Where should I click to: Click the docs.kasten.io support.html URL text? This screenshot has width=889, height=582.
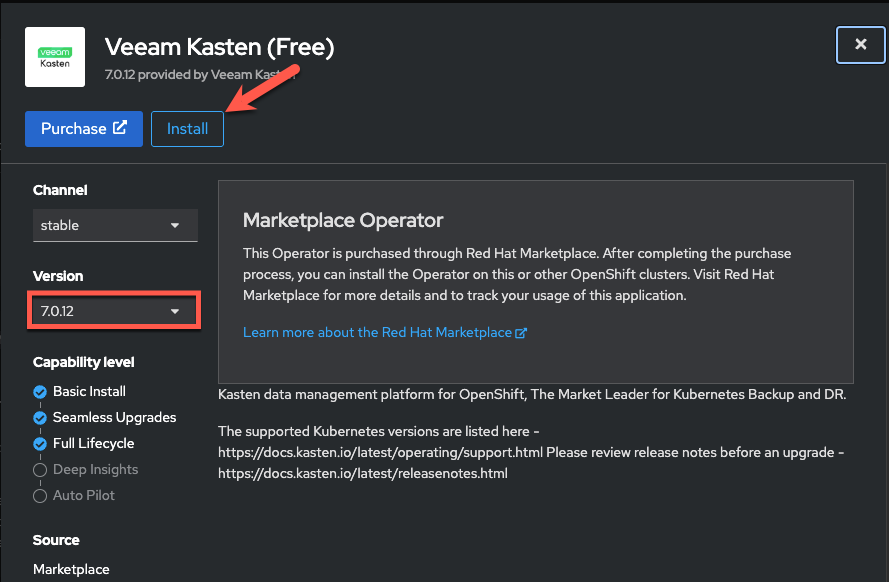tap(380, 452)
